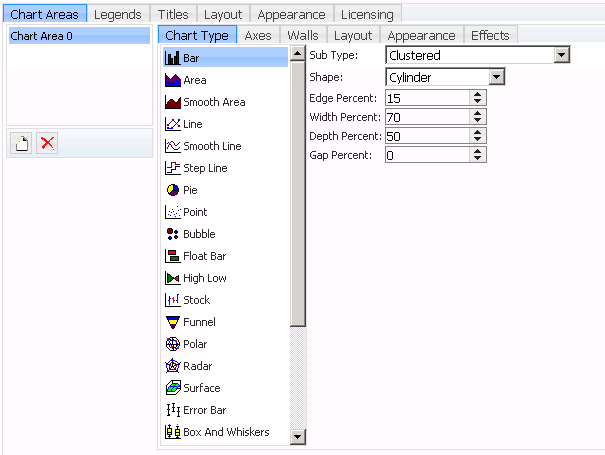Click the Width Percent input field
The height and width of the screenshot is (455, 605).
point(428,117)
